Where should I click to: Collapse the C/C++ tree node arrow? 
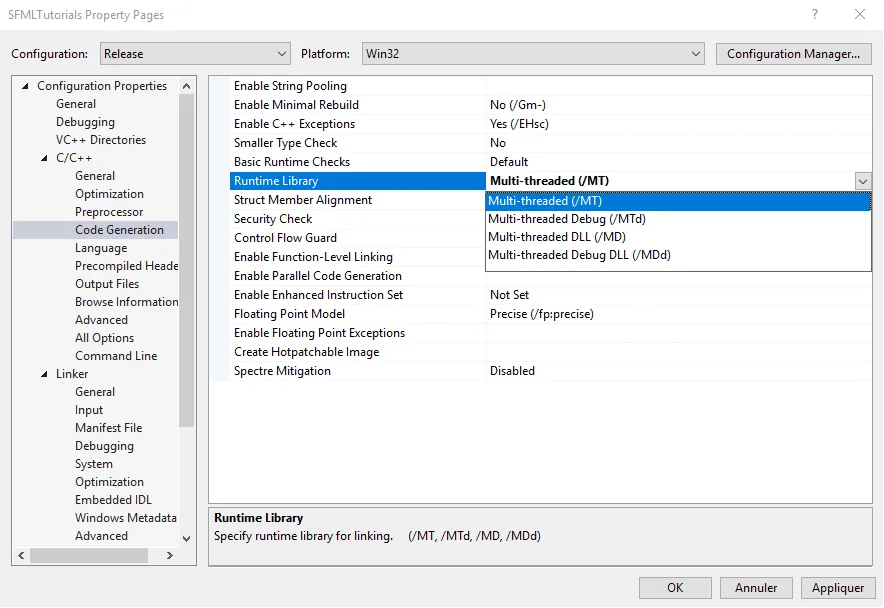[x=44, y=158]
